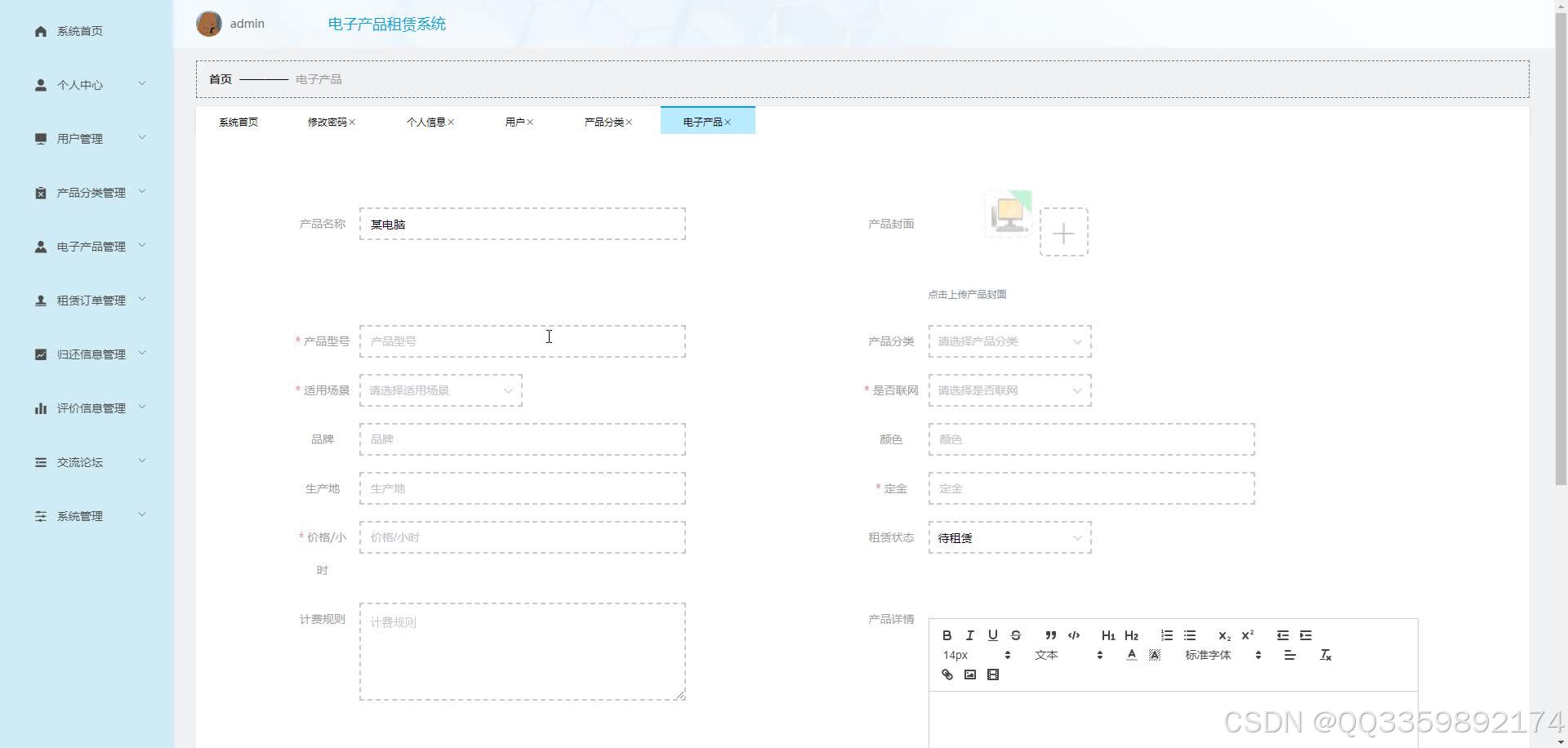Screen dimensions: 1568x748
Task: Click 首页 breadcrumb link
Action: click(220, 79)
